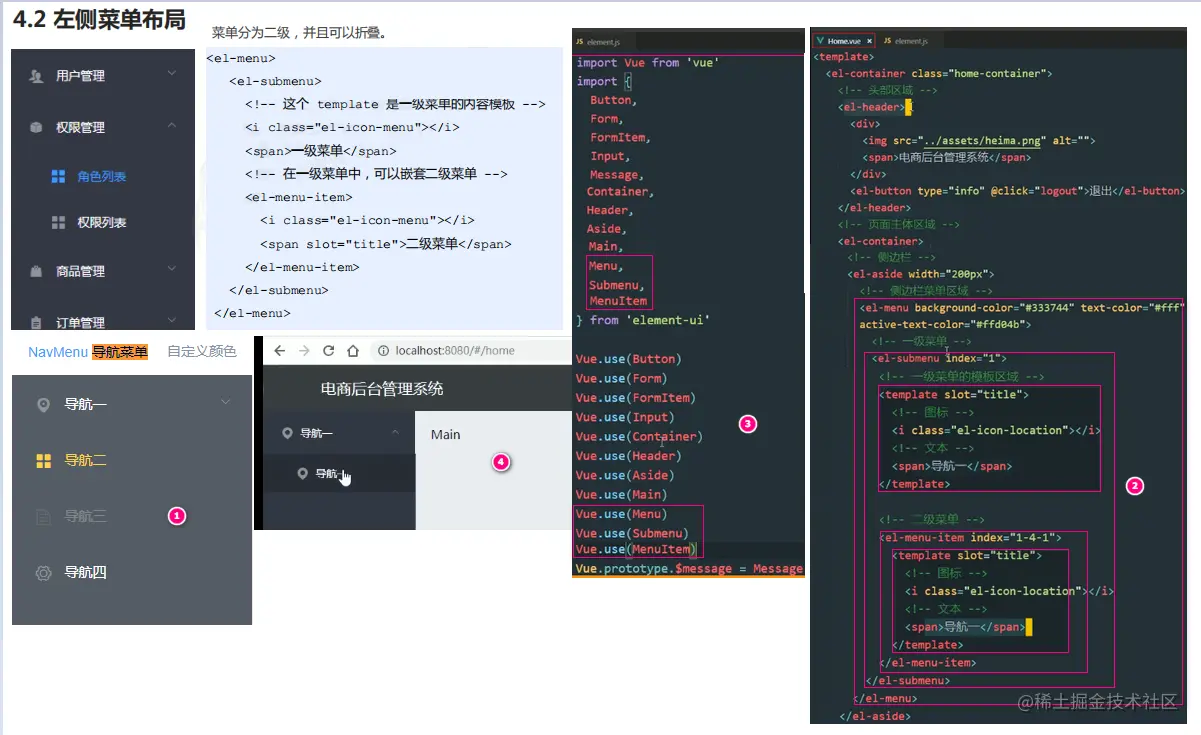Click the el-submenu index="1" line

939,358
